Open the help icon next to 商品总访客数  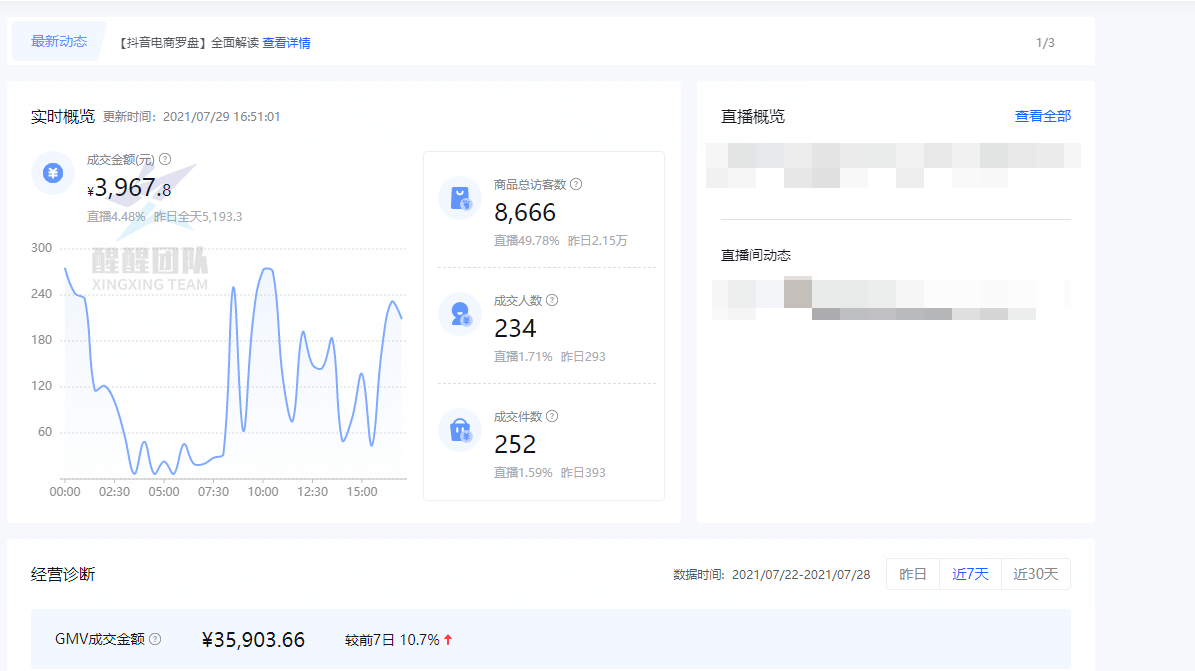tap(578, 184)
